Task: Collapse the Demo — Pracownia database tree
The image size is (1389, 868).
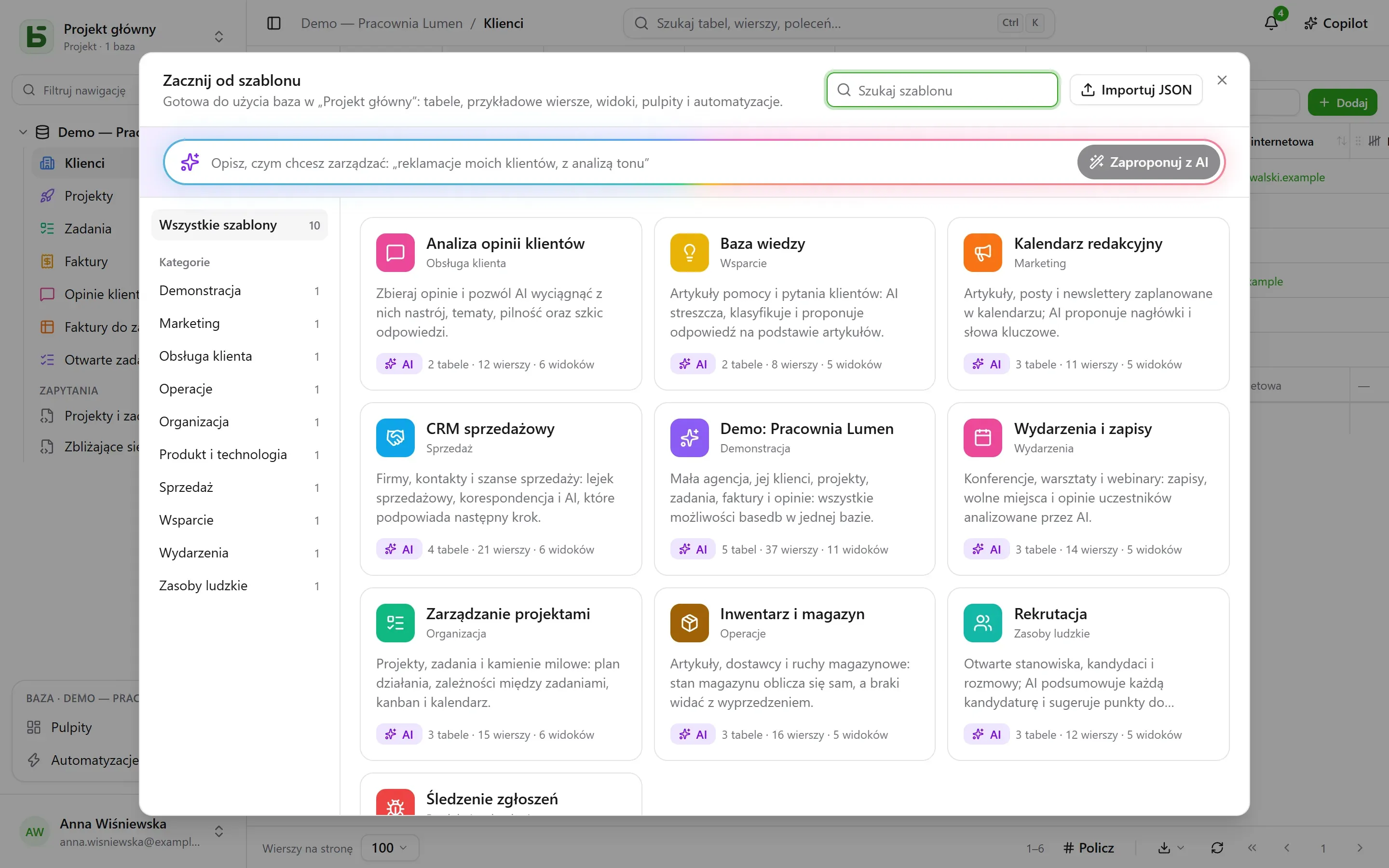Action: click(x=23, y=132)
